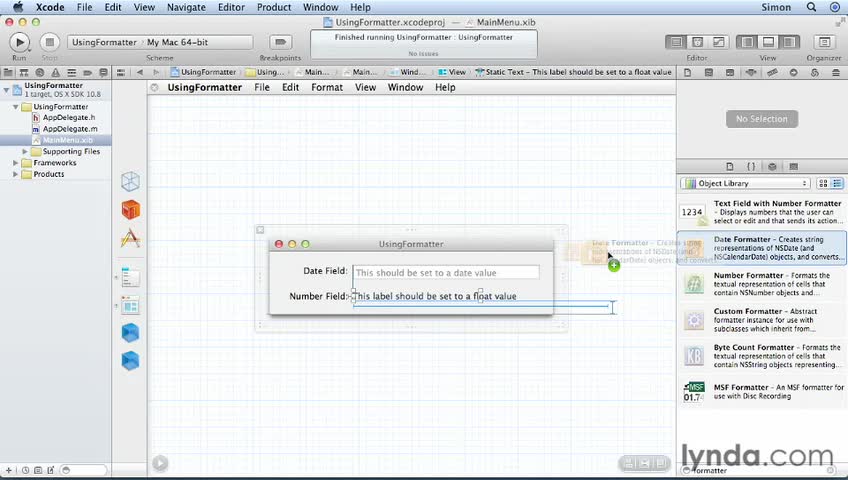Toggle the Navigator pane view button
The height and width of the screenshot is (480, 848).
pos(747,42)
